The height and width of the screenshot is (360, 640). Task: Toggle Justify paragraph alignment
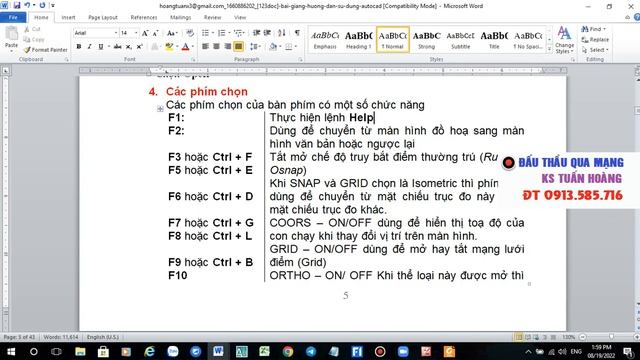point(238,47)
